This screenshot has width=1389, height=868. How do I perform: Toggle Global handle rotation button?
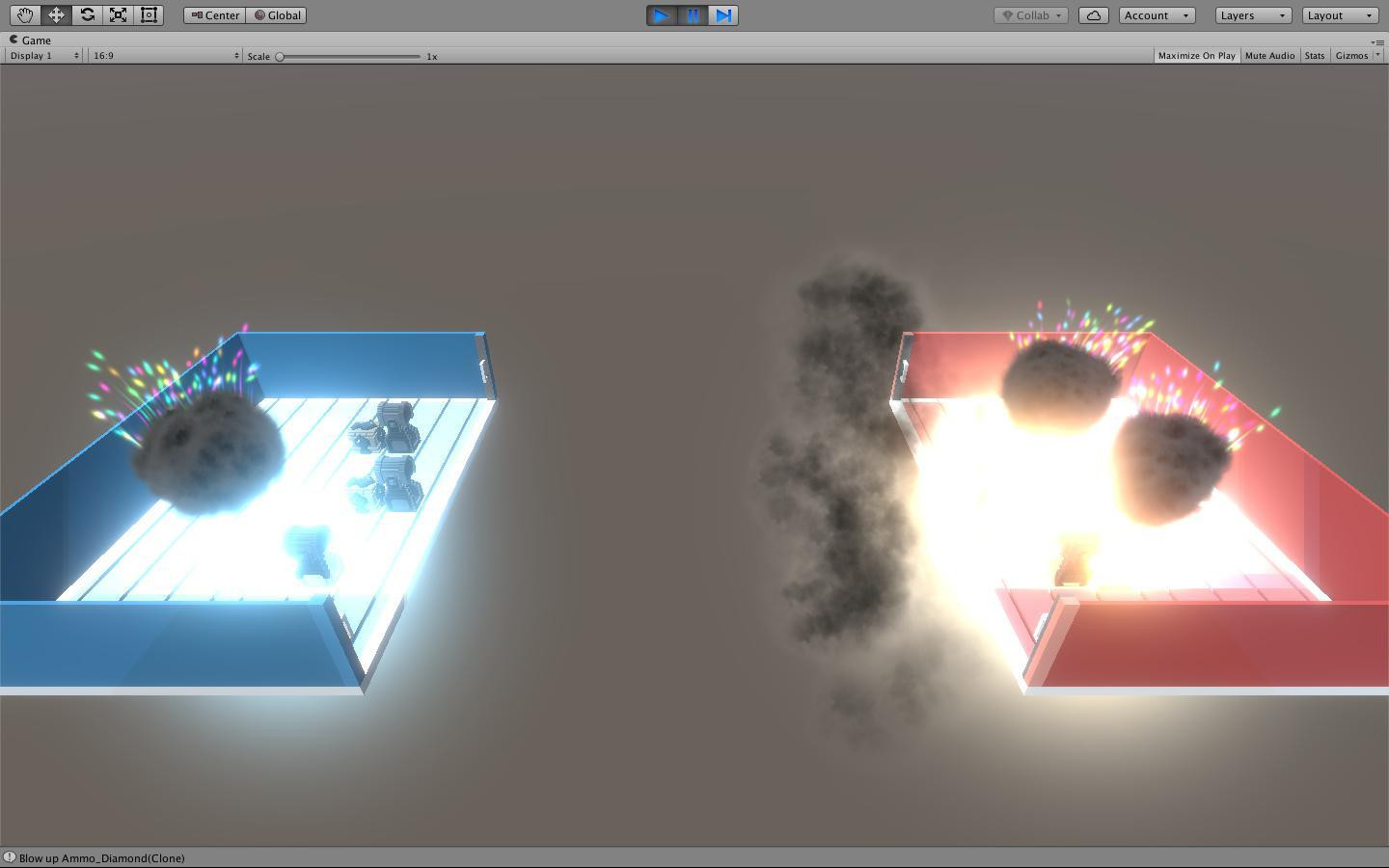pos(277,15)
